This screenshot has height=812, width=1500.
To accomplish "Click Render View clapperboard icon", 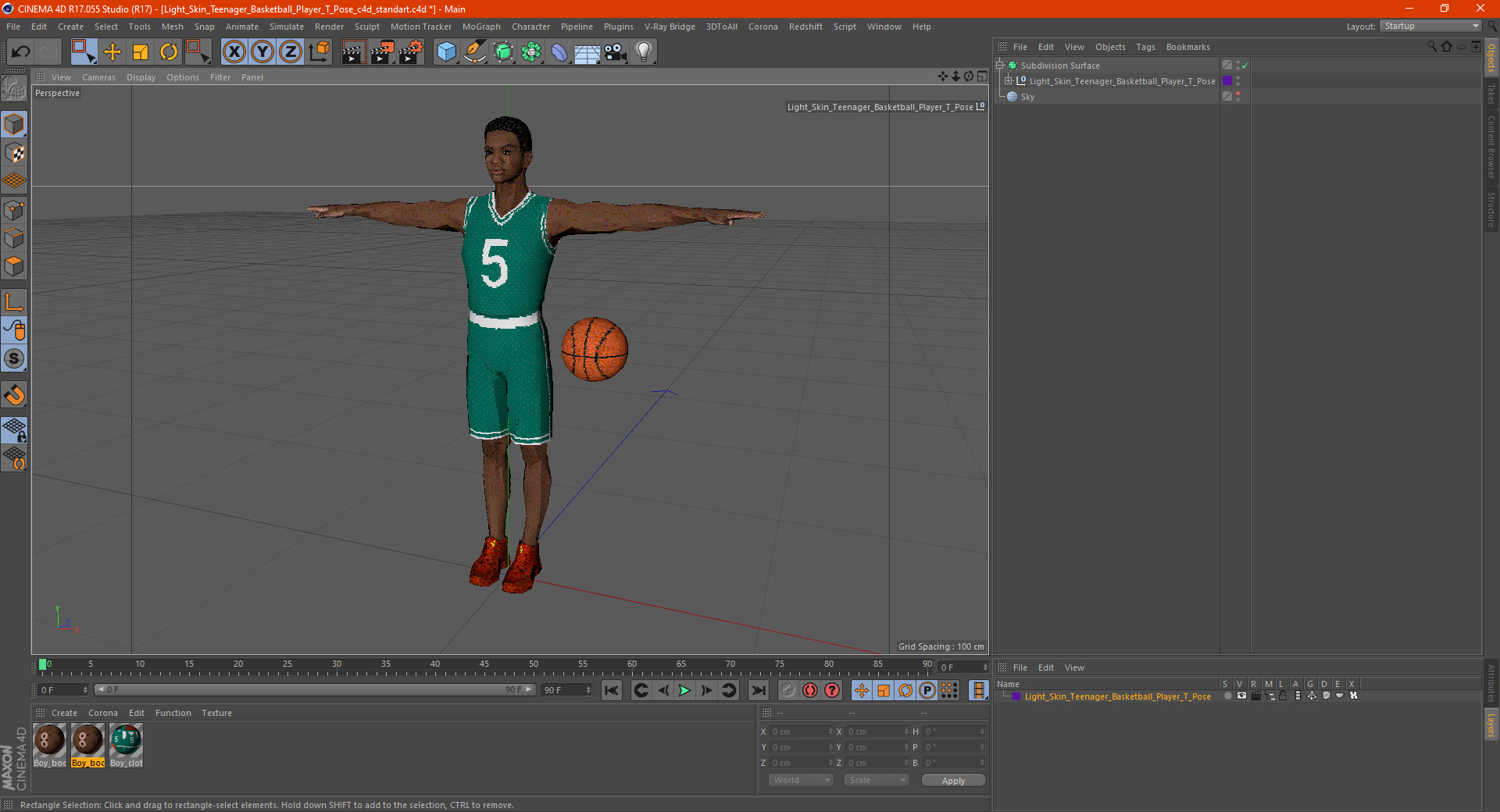I will 353,52.
